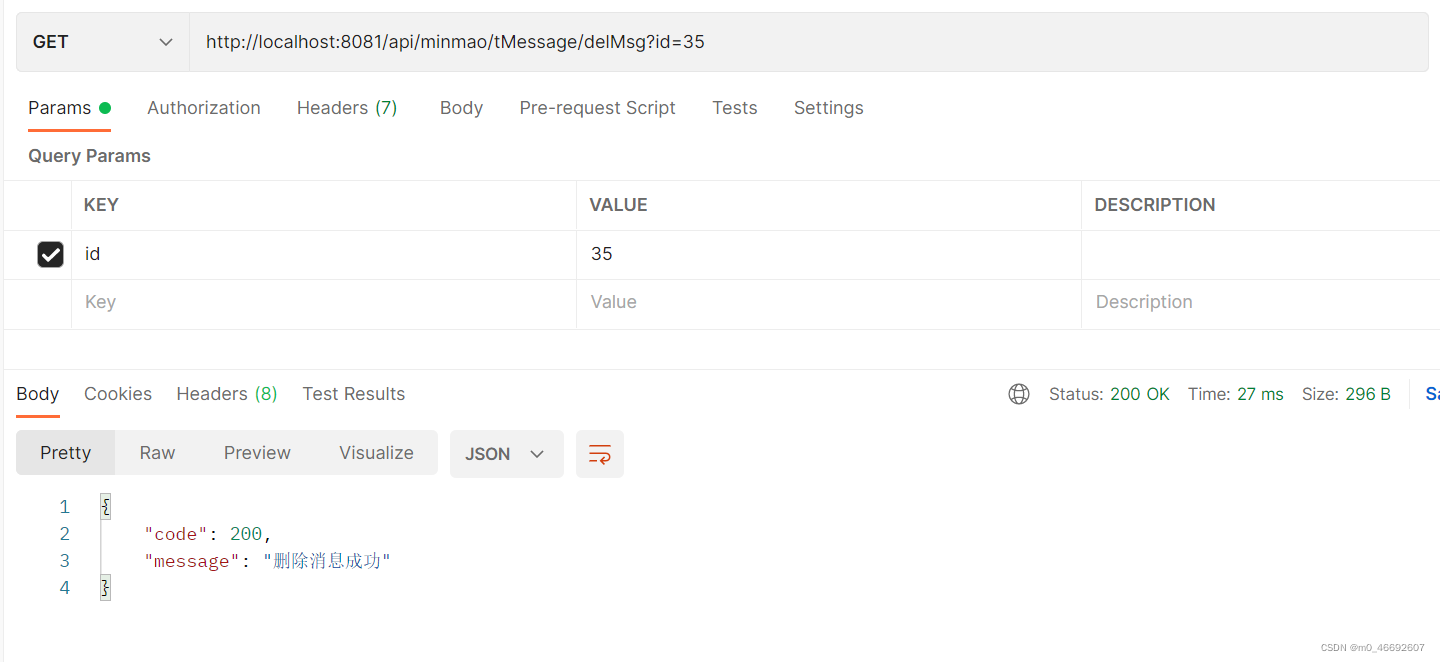Open the response Cookies tab
Screen dimensions: 1440x662
point(118,394)
